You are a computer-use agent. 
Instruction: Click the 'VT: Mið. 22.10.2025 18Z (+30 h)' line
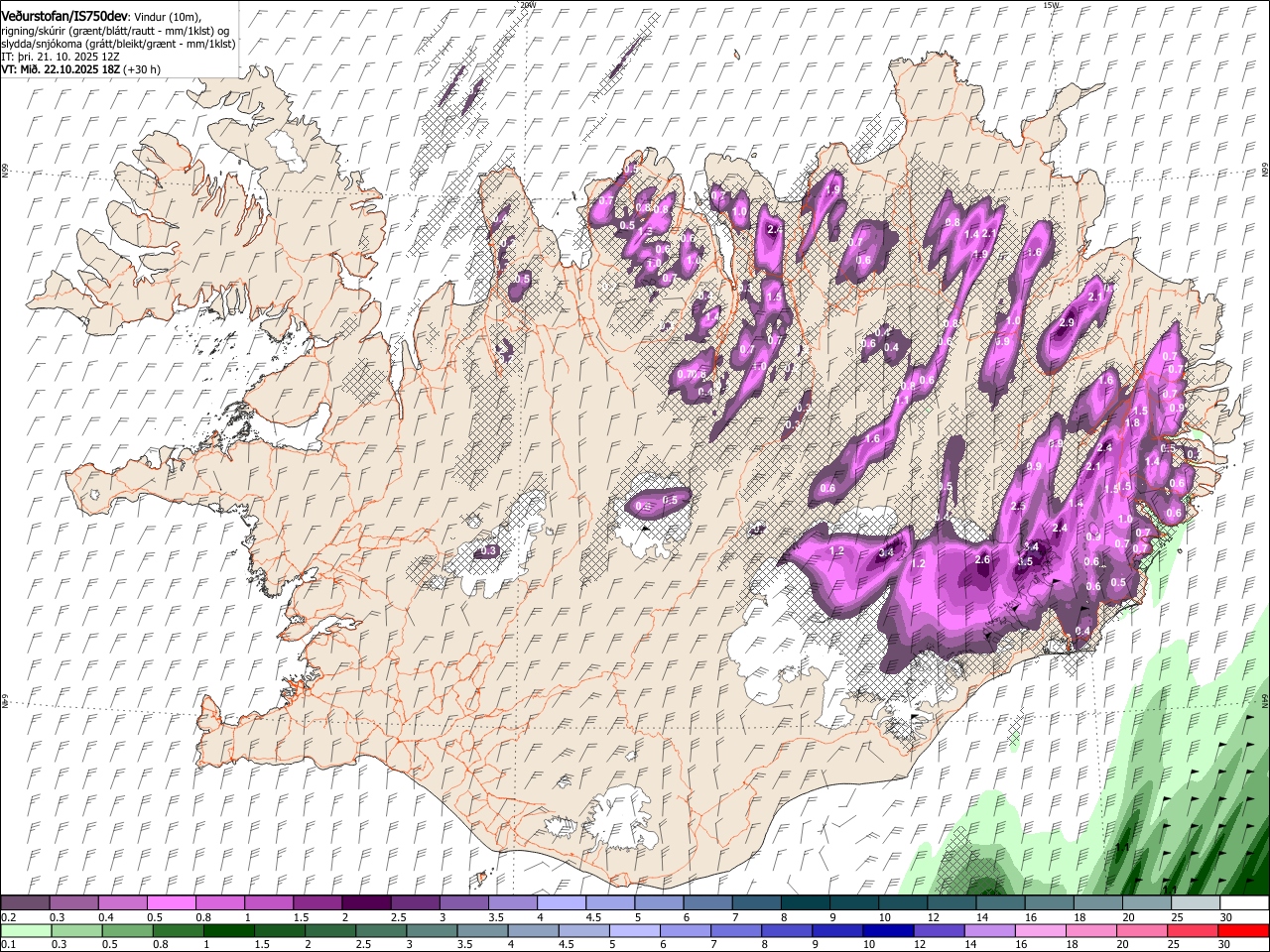[x=80, y=69]
